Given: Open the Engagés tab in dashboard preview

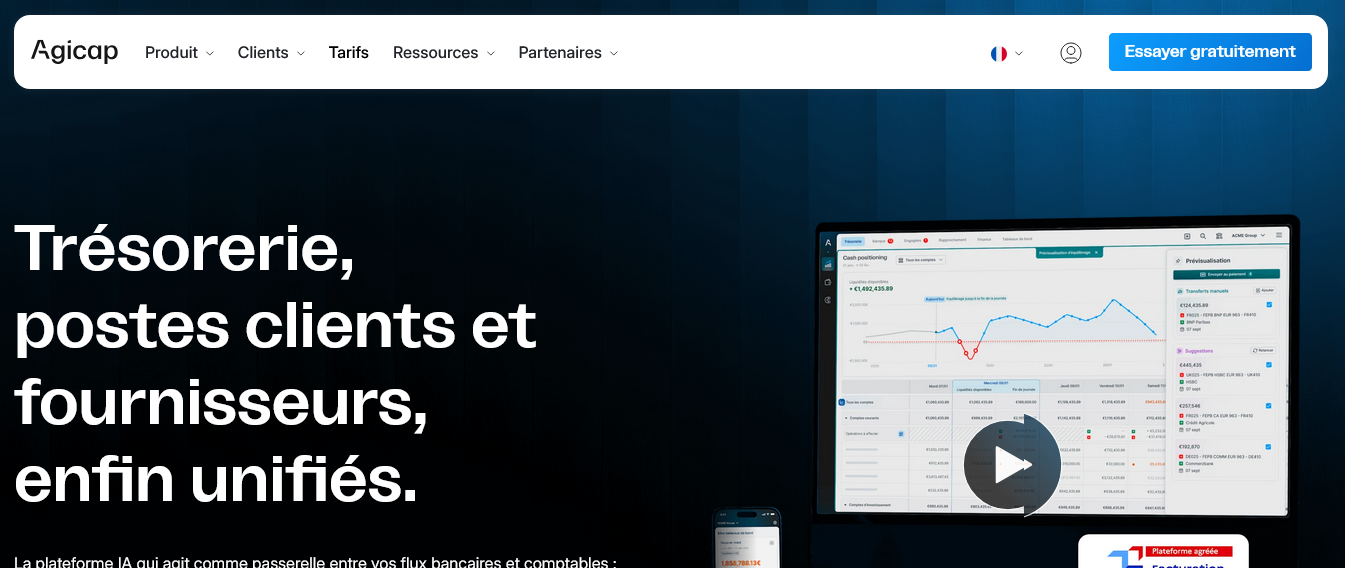Looking at the screenshot, I should (x=915, y=241).
